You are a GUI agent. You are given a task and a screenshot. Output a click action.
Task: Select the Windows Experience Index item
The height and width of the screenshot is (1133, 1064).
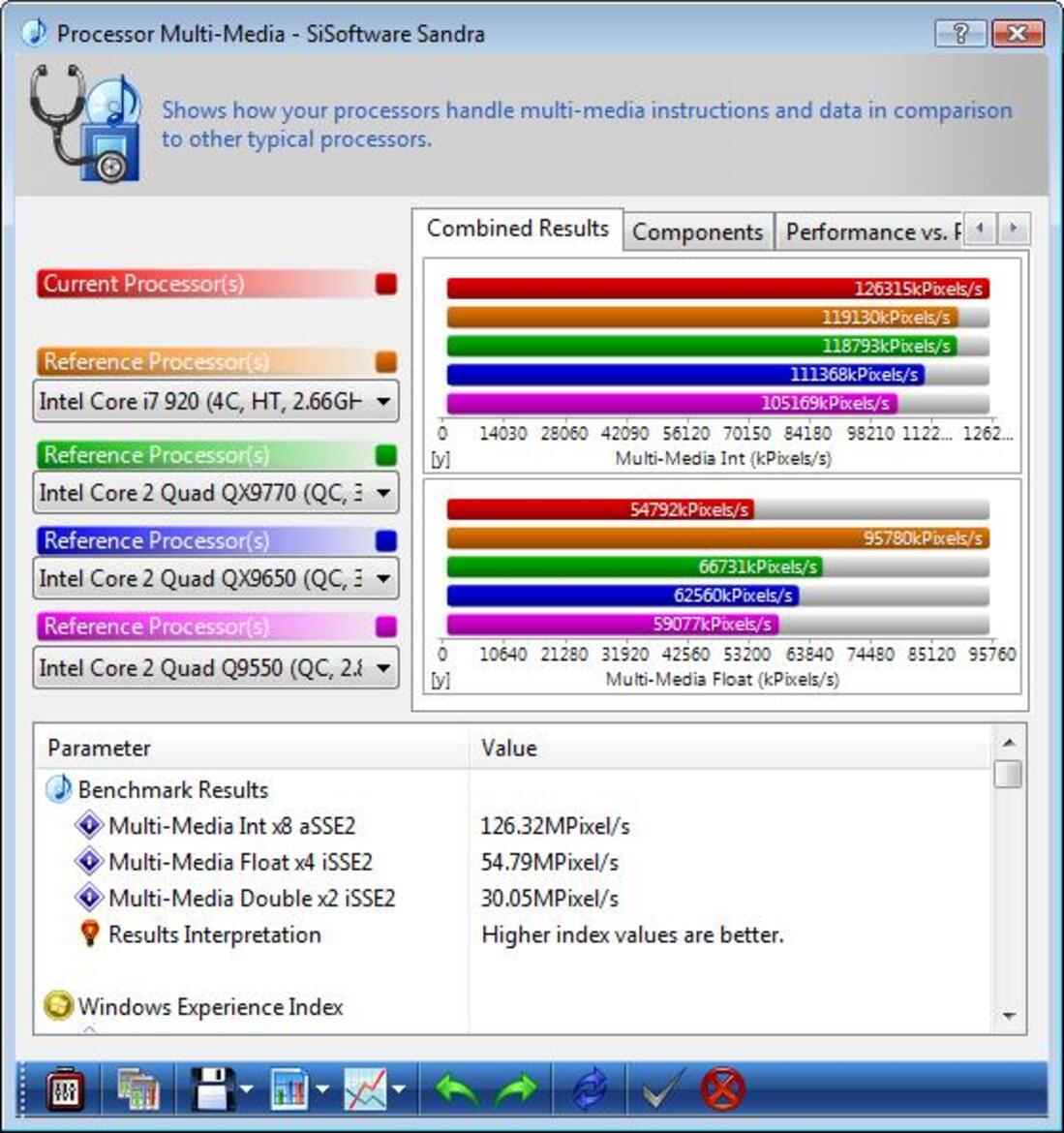click(x=210, y=1006)
